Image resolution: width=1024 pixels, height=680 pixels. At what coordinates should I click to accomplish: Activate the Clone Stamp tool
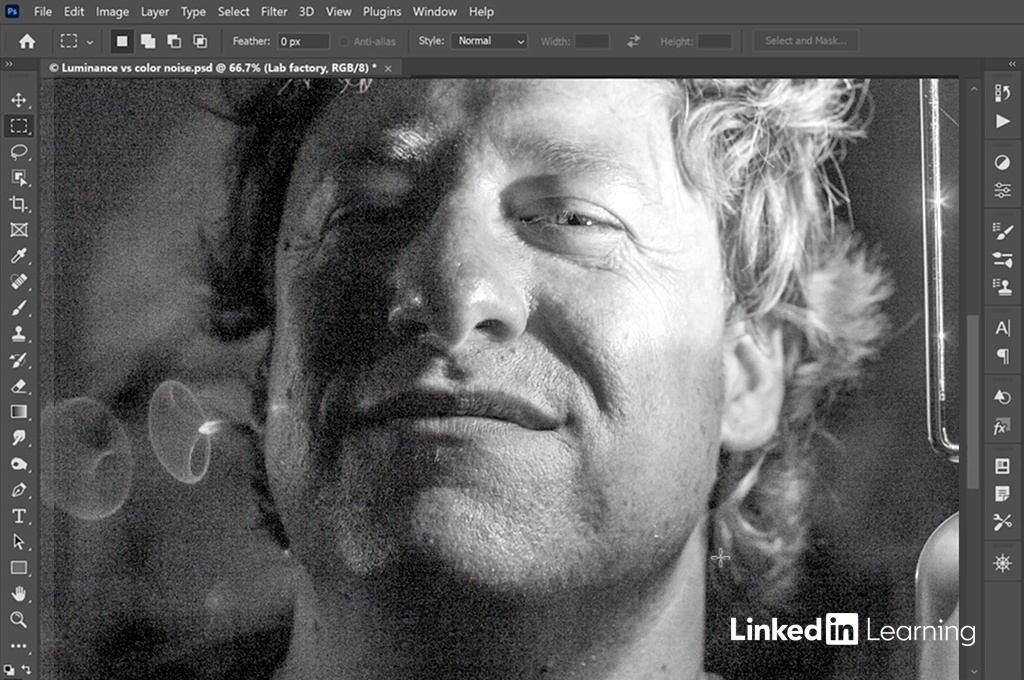pyautogui.click(x=19, y=334)
